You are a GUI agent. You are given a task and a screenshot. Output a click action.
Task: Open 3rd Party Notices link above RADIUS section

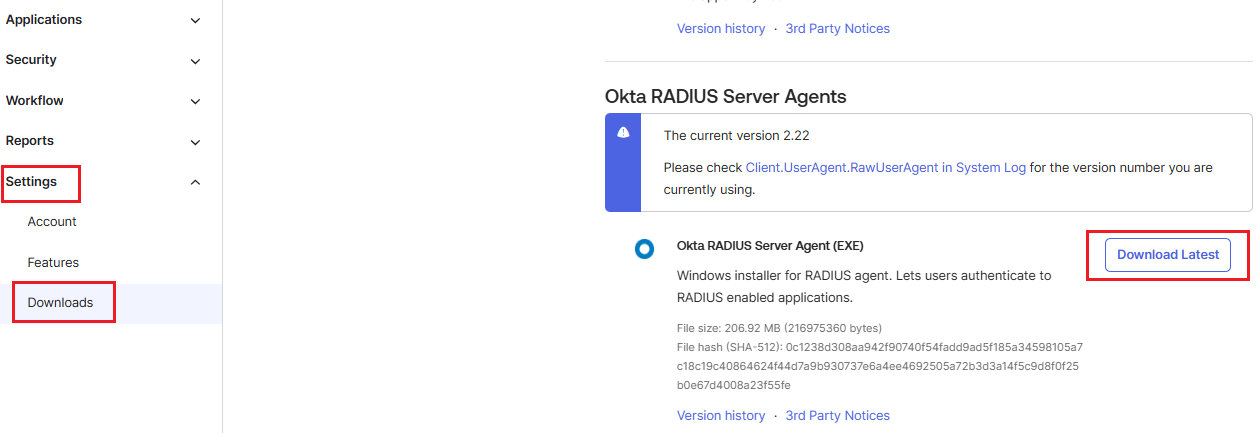[838, 29]
